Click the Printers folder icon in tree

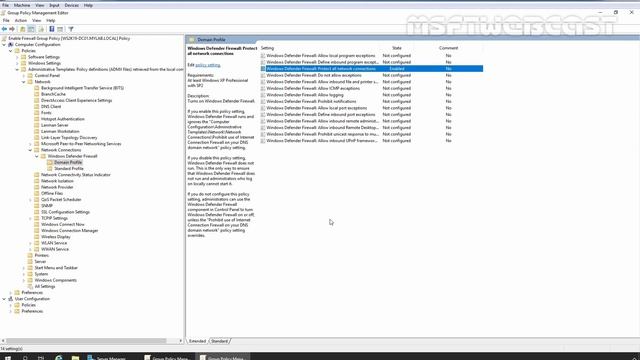pyautogui.click(x=30, y=256)
